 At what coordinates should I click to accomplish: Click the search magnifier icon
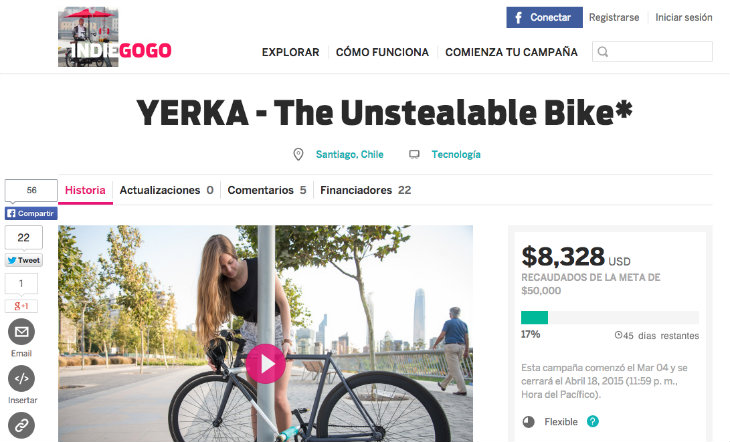(x=602, y=52)
